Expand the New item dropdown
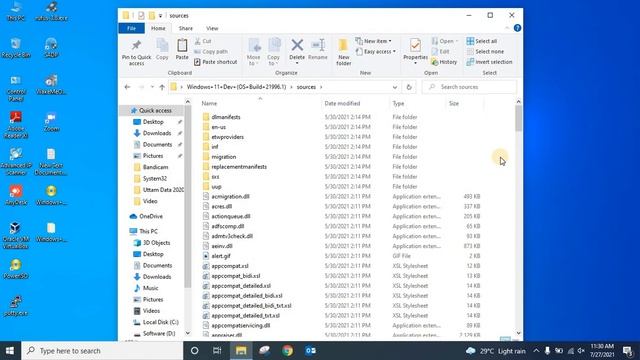This screenshot has width=640, height=360. [x=390, y=41]
